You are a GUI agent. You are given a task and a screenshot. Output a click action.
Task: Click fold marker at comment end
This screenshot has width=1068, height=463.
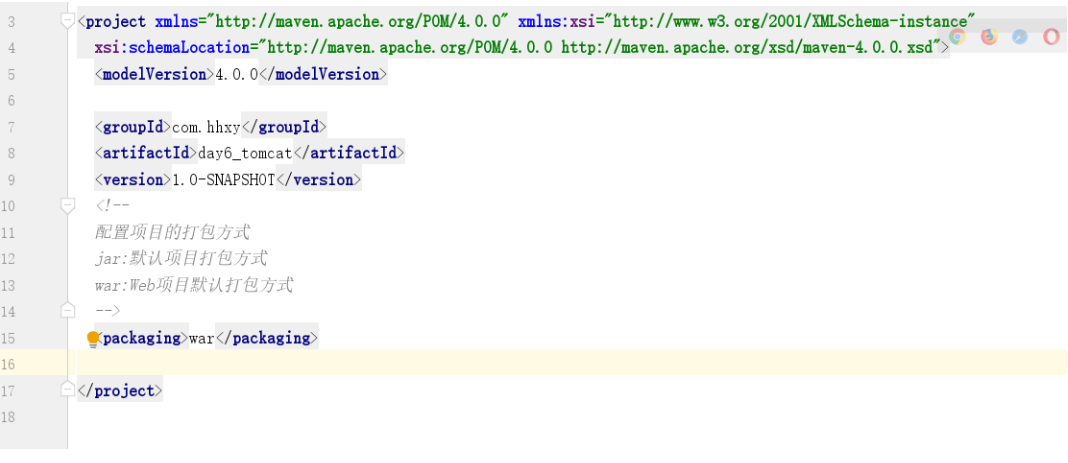tap(67, 310)
